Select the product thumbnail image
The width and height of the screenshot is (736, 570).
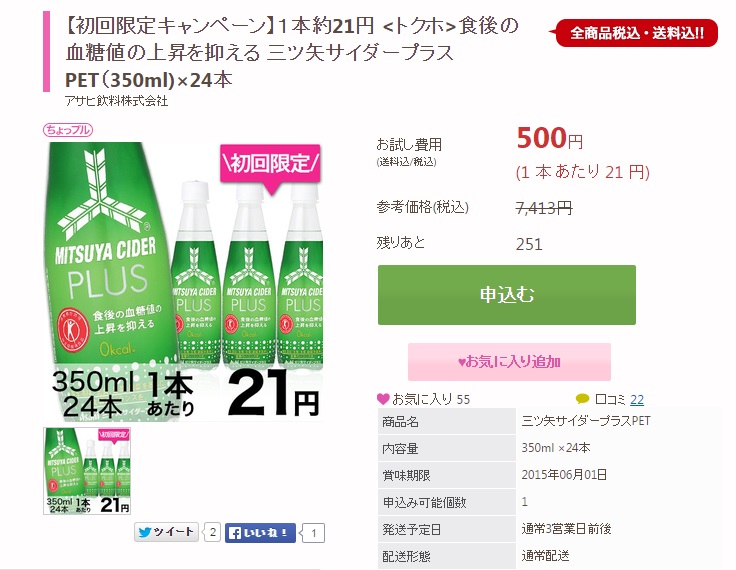coord(87,471)
